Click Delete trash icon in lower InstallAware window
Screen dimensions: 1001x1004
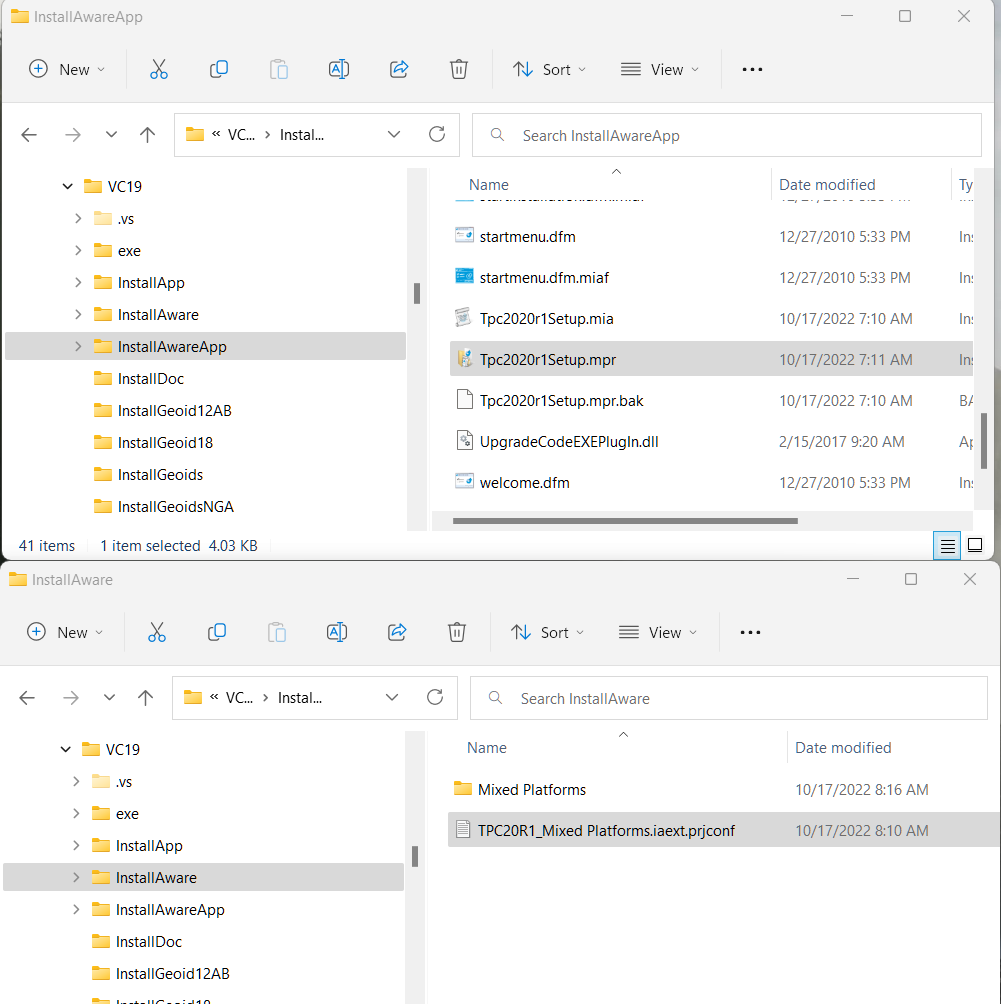tap(457, 632)
